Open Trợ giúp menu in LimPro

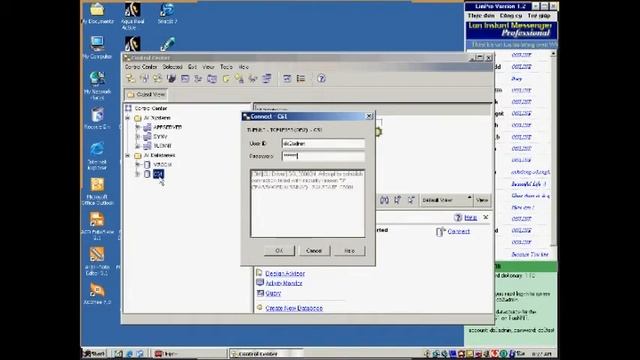click(539, 16)
